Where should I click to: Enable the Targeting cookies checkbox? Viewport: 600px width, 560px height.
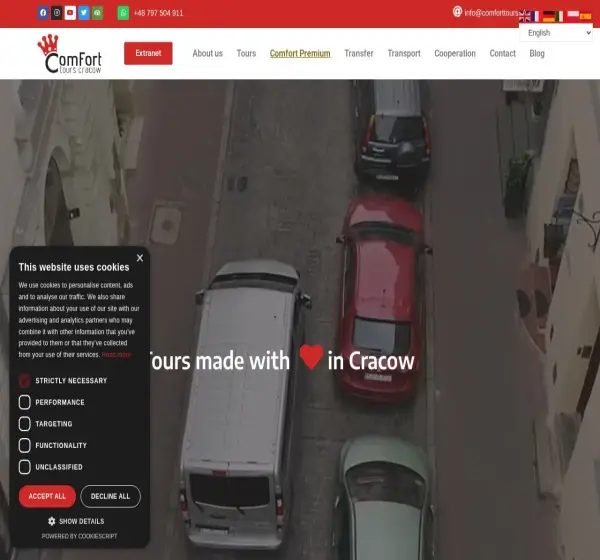(24, 424)
